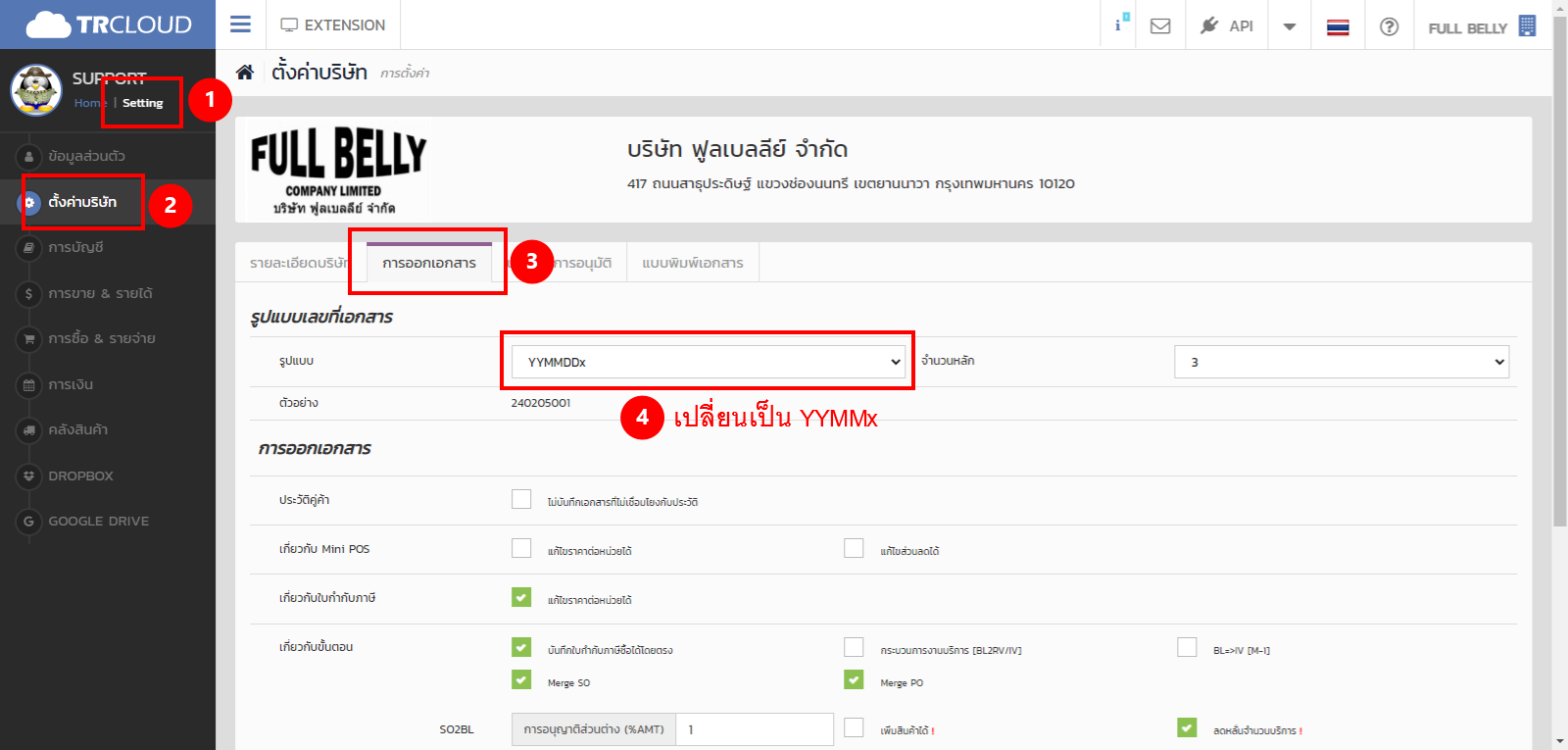The image size is (1568, 750).
Task: Click the ตั้งค่าบริษัท gear icon
Action: (28, 202)
